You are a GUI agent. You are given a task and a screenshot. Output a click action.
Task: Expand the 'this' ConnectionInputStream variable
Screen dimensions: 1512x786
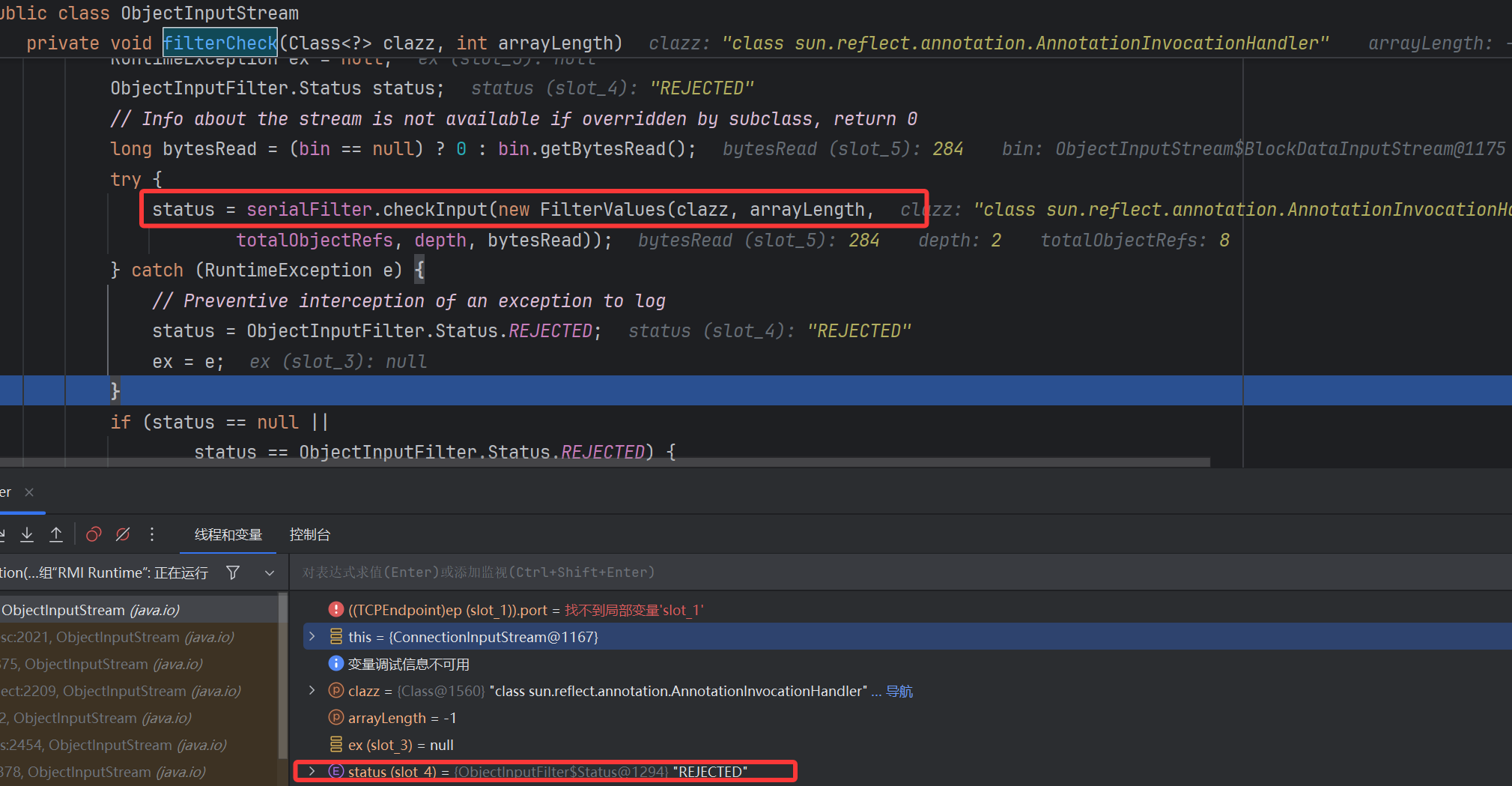click(312, 637)
